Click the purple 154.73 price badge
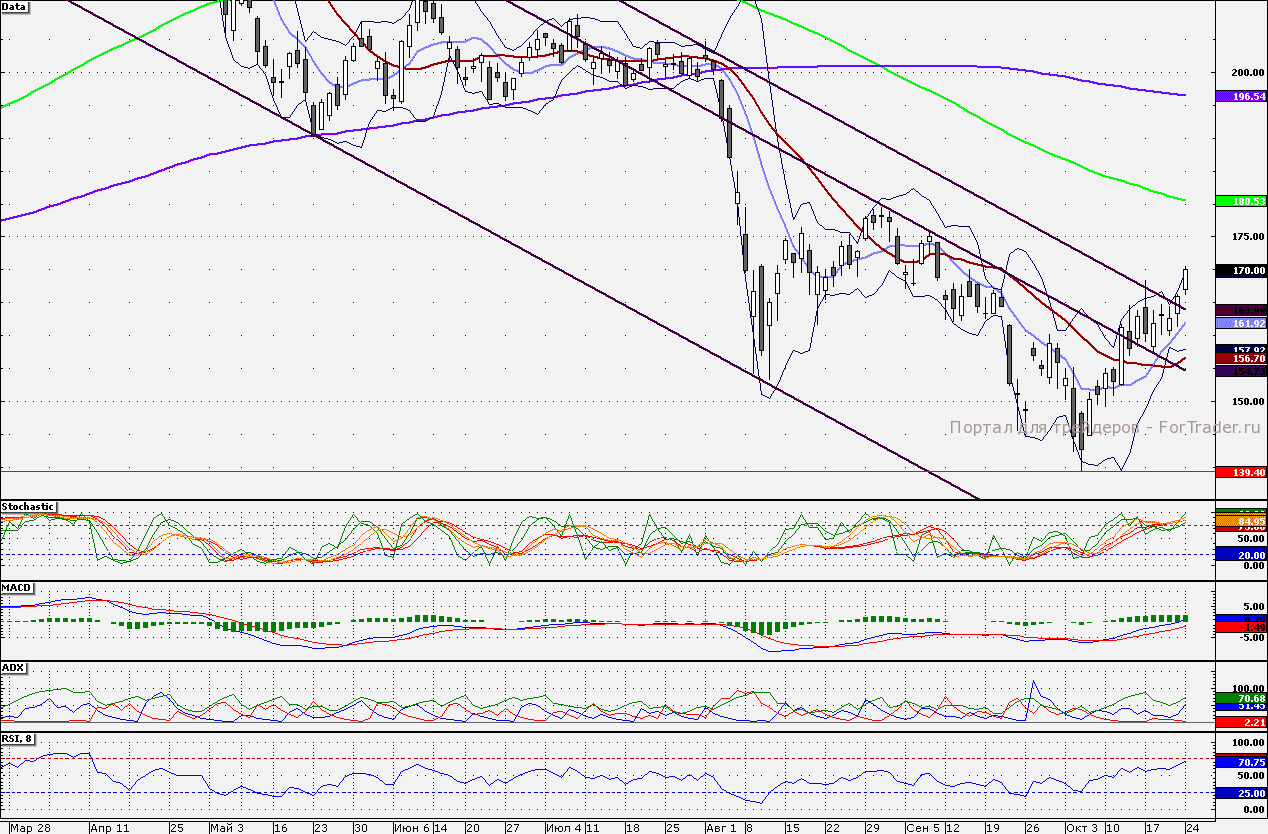 [1235, 369]
